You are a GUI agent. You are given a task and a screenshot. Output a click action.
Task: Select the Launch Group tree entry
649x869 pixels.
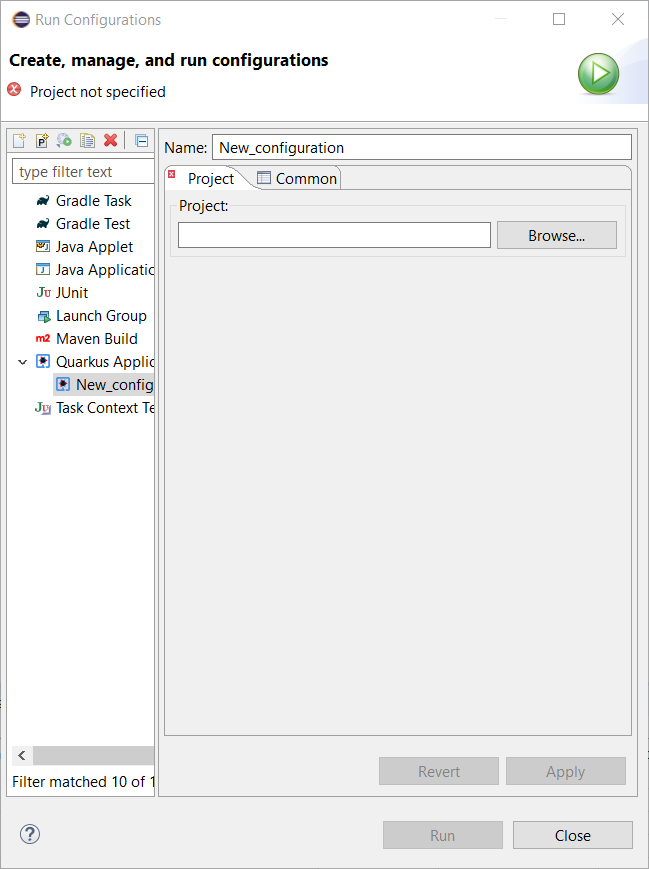point(101,316)
